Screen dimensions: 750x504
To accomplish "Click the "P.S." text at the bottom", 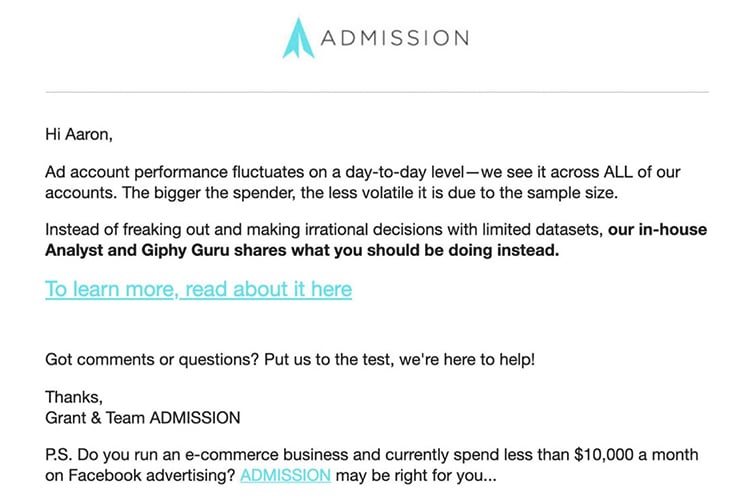I will (x=59, y=455).
